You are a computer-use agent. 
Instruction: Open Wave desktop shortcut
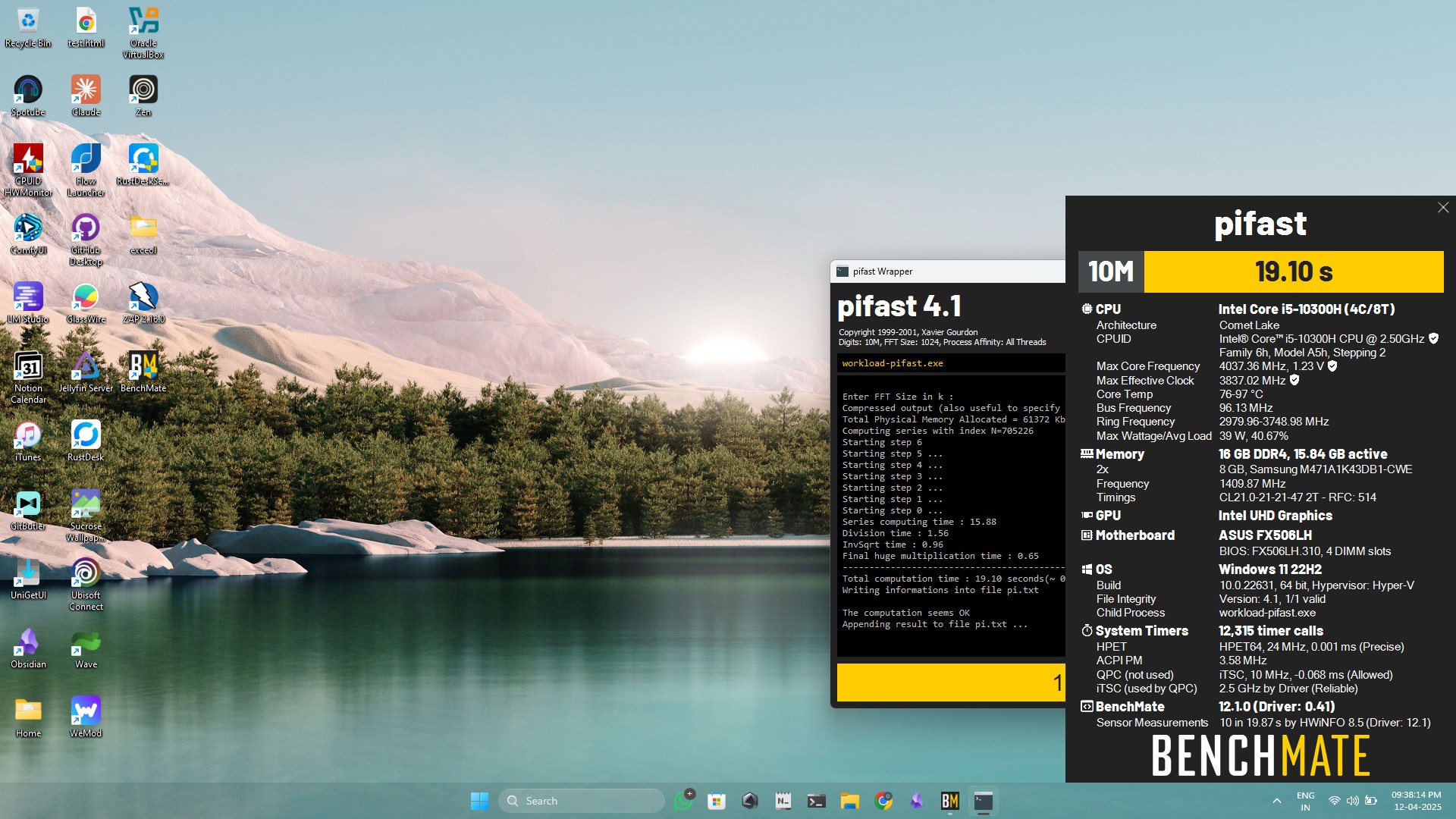point(86,648)
